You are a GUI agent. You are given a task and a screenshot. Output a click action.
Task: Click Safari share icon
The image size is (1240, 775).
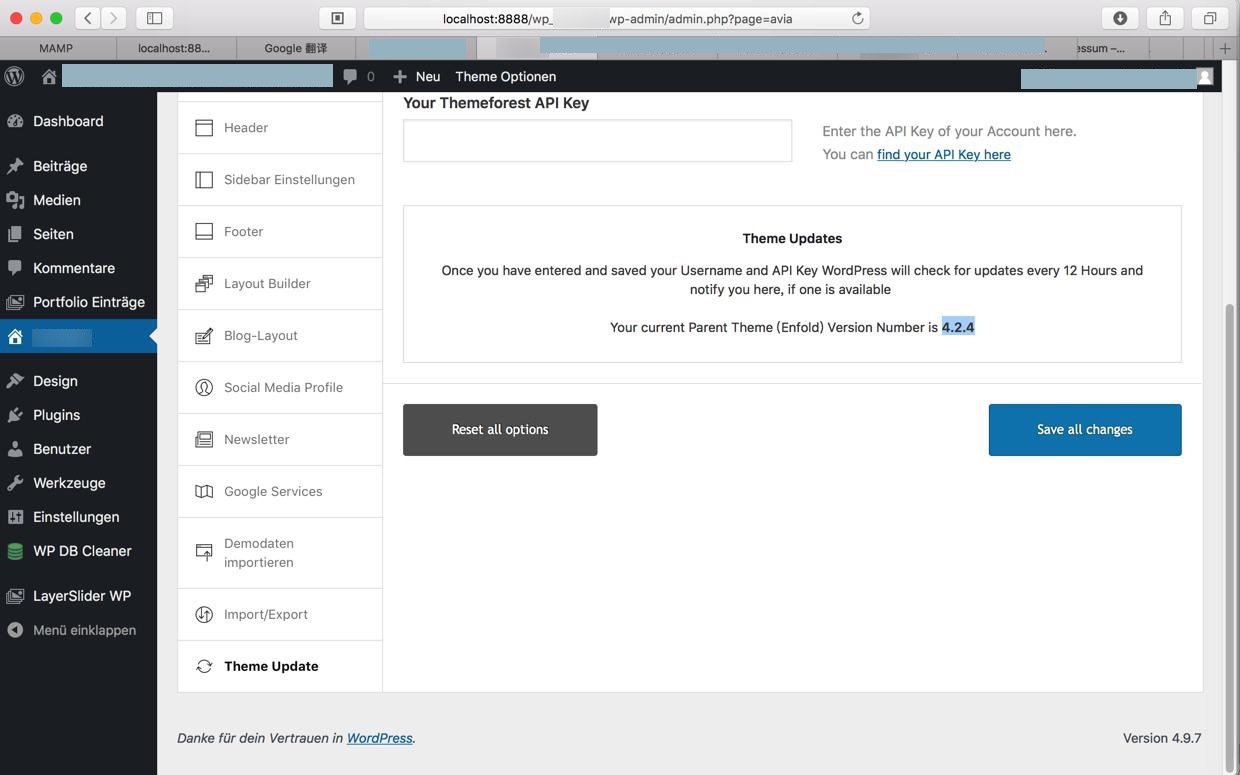click(x=1165, y=18)
